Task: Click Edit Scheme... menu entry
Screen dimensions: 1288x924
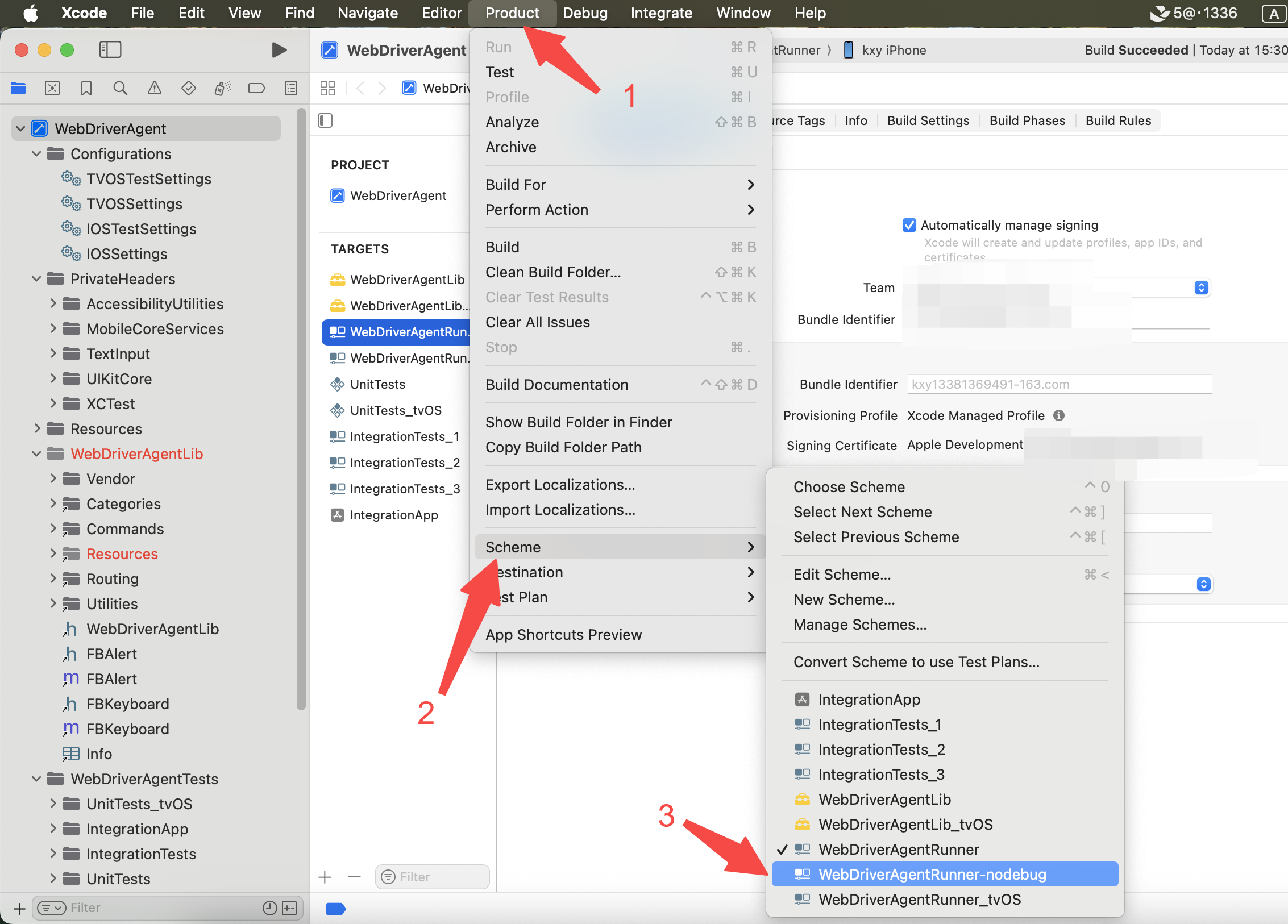Action: (842, 575)
